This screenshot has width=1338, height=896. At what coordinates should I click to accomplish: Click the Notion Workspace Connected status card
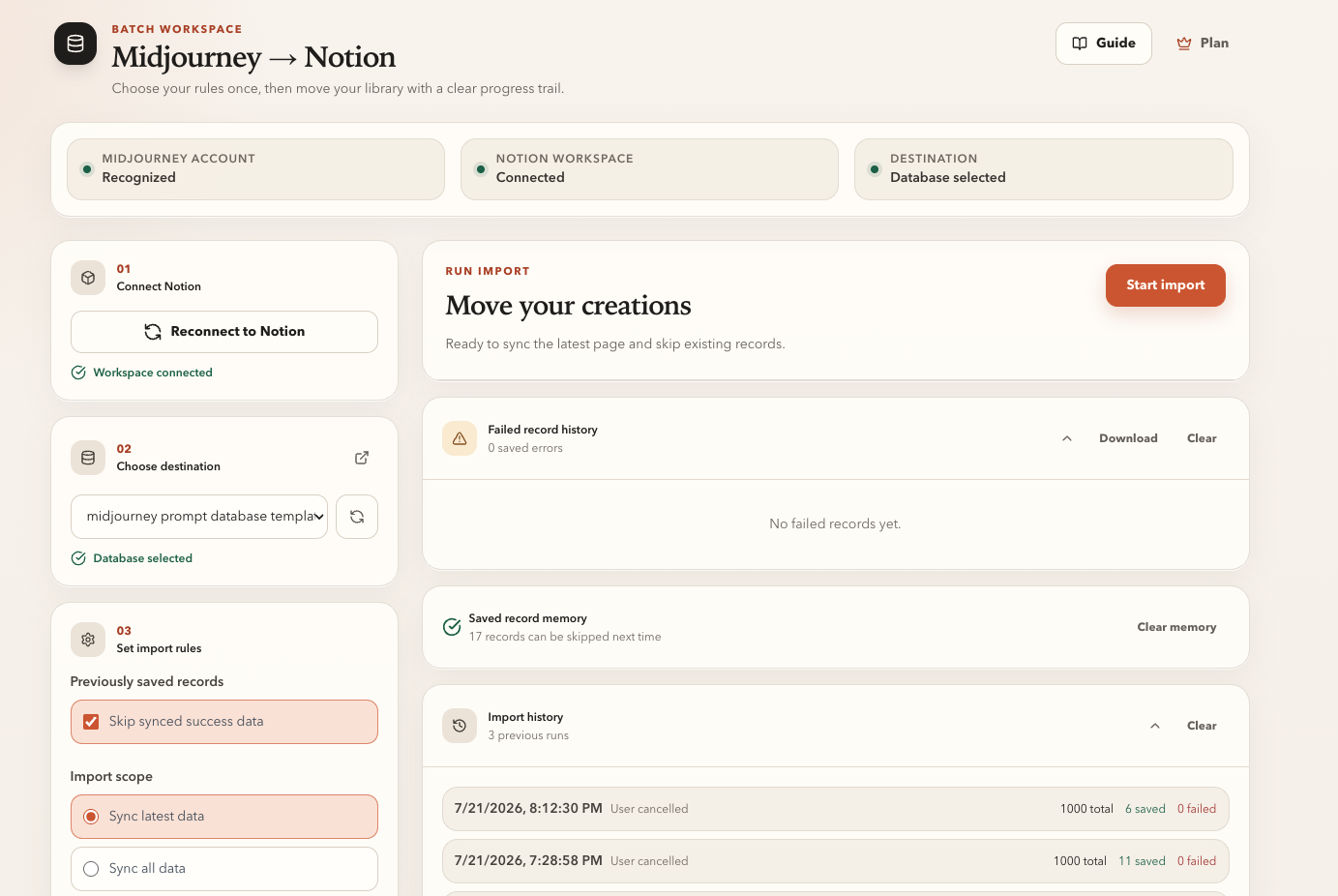[x=649, y=169]
